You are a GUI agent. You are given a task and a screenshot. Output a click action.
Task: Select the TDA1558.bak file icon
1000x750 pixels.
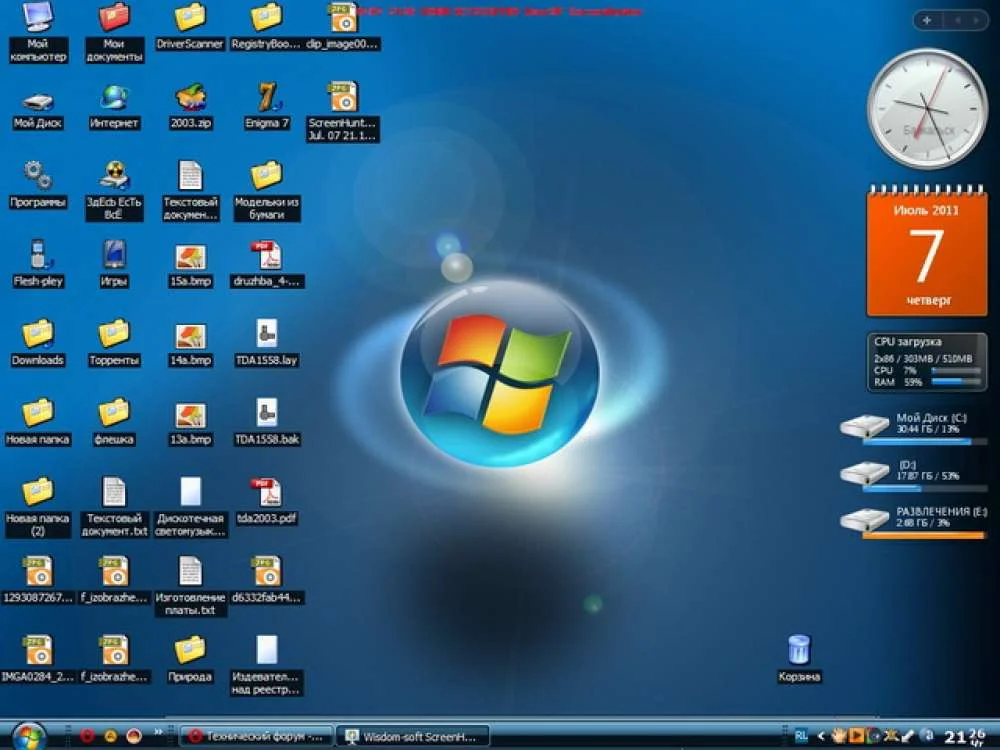coord(267,422)
